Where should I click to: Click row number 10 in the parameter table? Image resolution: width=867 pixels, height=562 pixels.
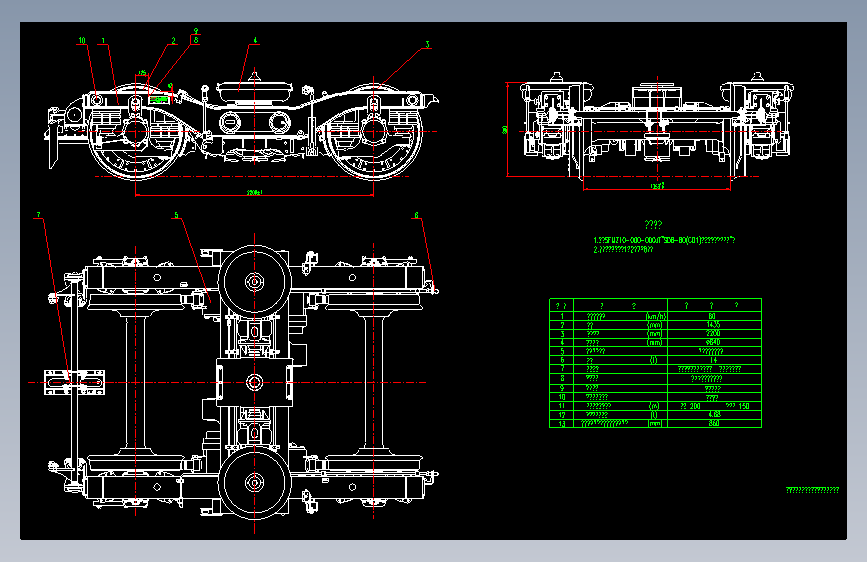click(x=562, y=397)
